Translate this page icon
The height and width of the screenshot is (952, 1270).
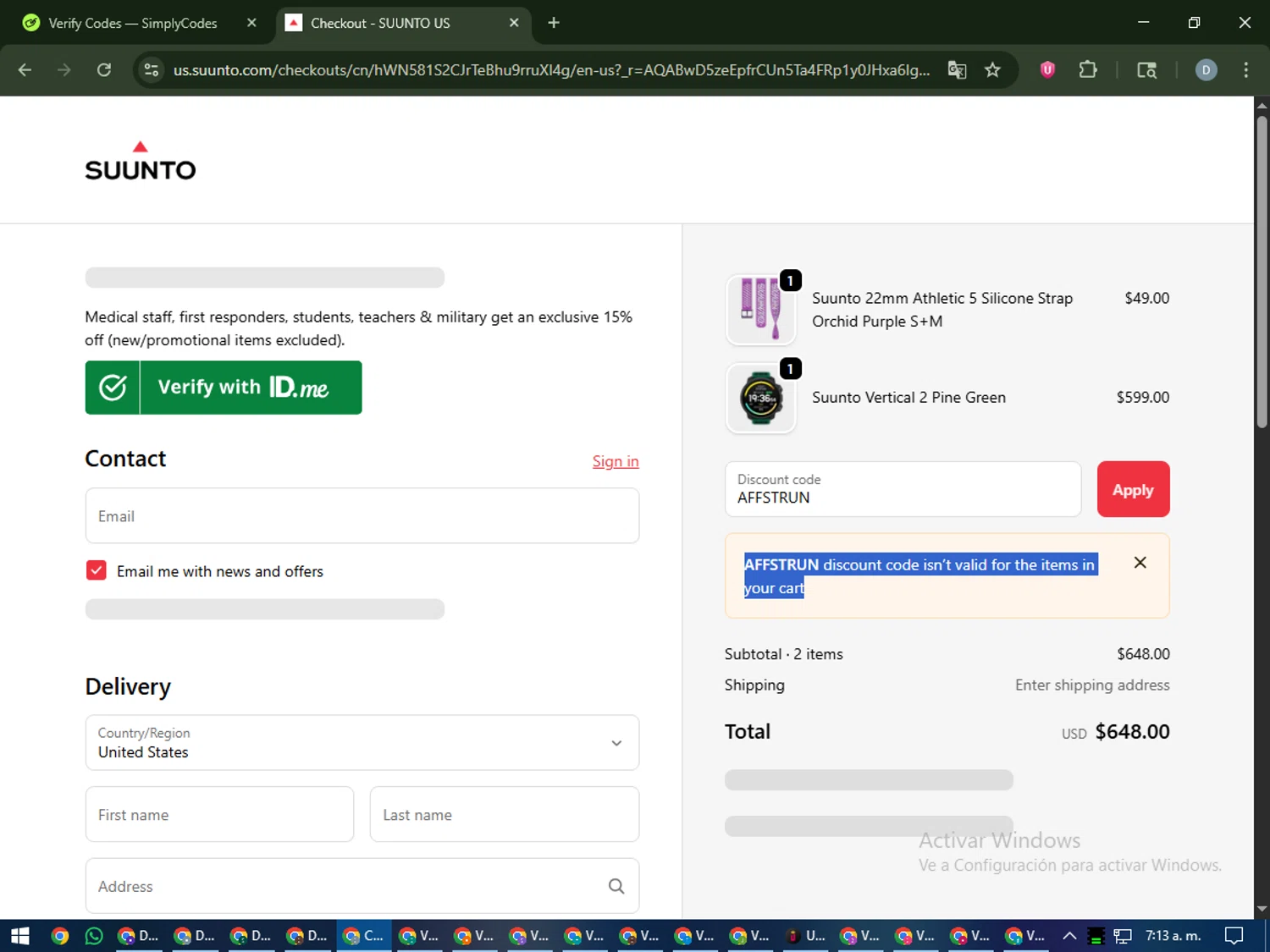pyautogui.click(x=957, y=70)
